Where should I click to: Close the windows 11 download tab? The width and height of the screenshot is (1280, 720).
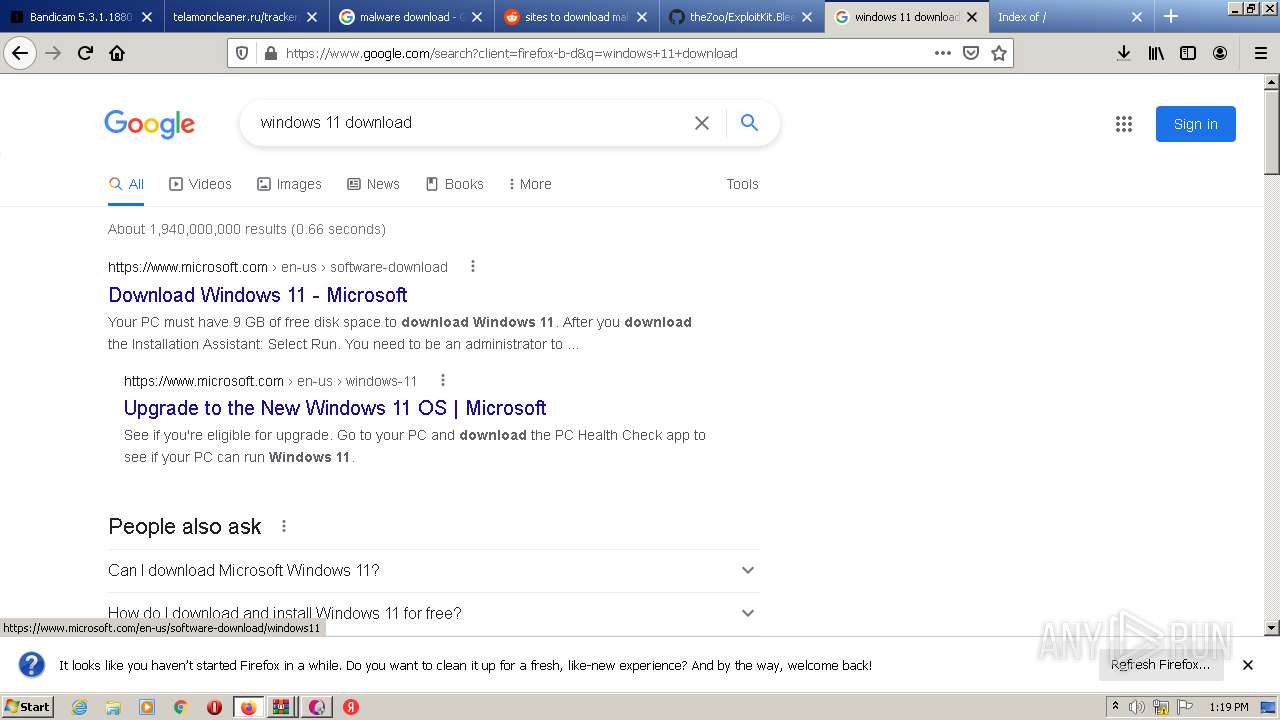971,17
